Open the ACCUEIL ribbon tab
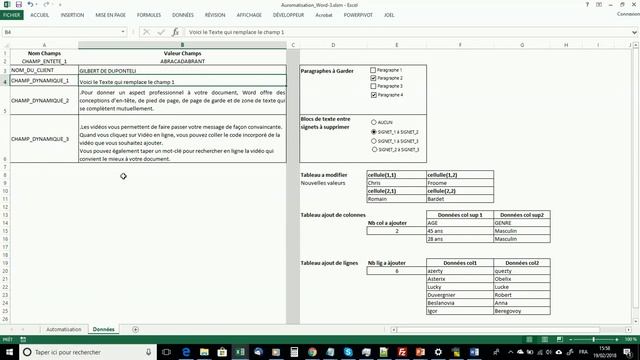Viewport: 640px width, 360px height. (x=40, y=15)
